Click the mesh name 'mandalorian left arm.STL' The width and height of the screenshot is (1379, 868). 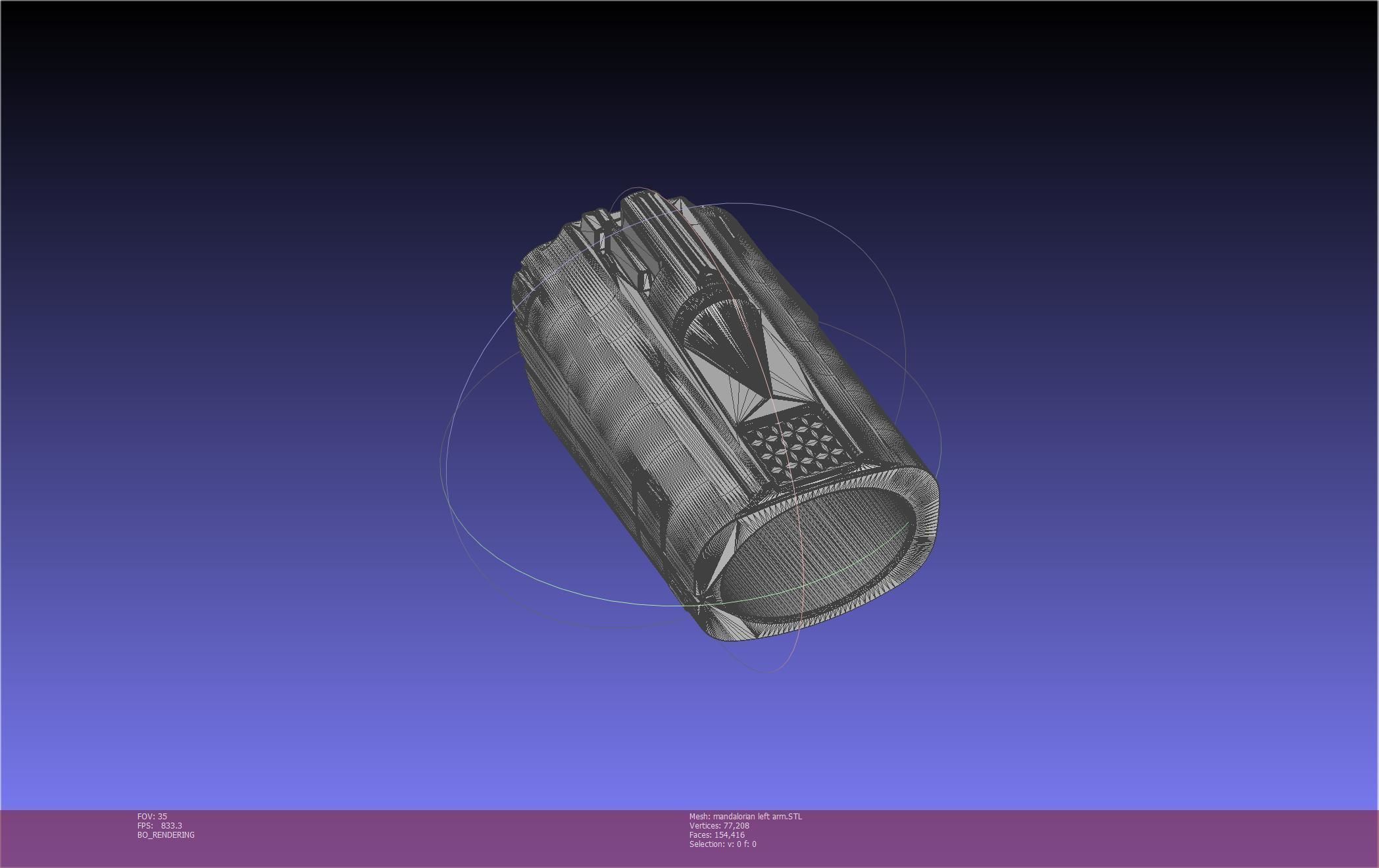click(757, 816)
